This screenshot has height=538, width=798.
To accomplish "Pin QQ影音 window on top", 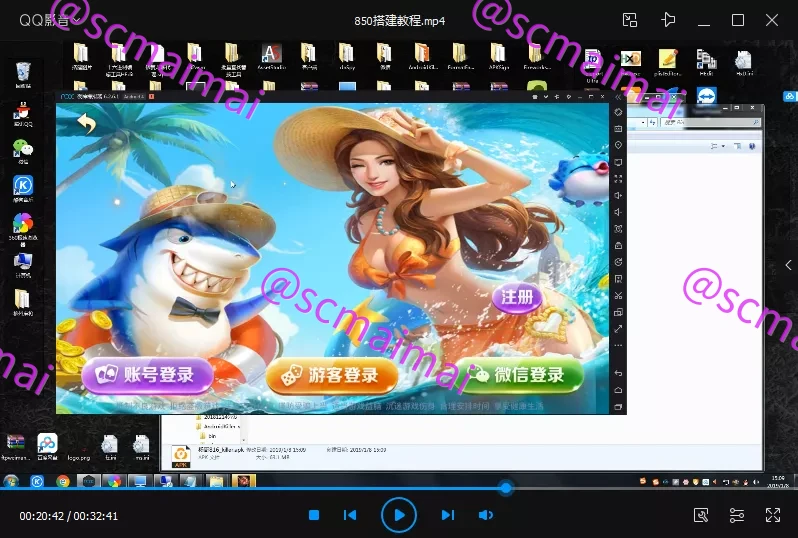I will [668, 20].
